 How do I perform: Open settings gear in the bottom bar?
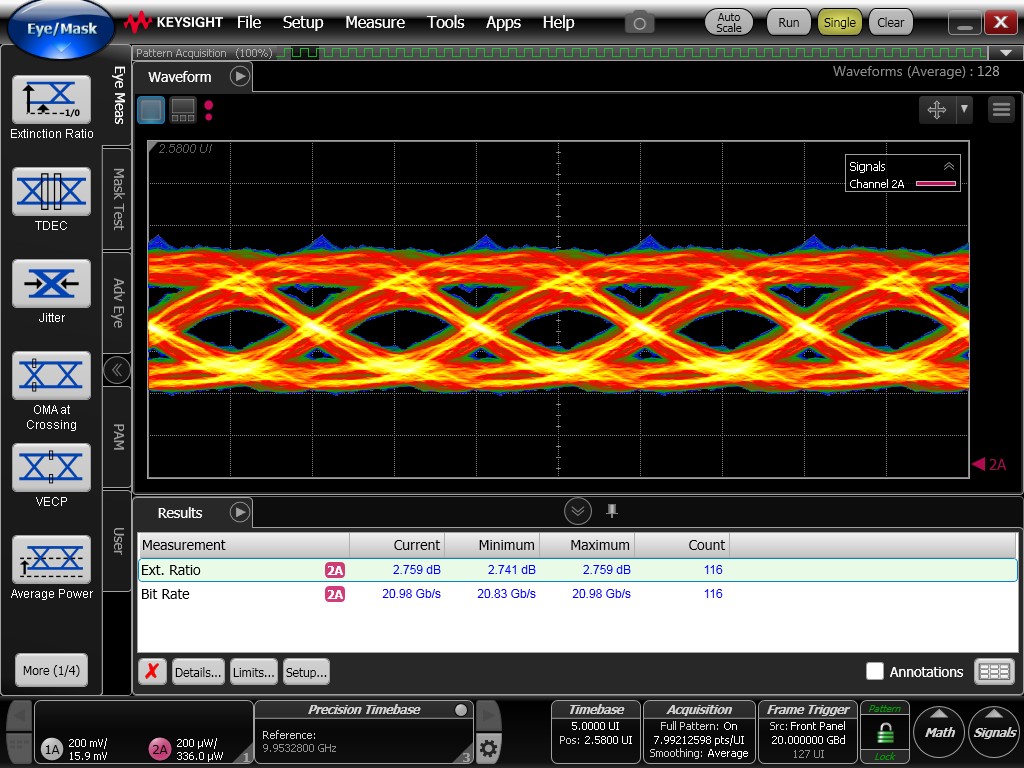coord(488,747)
